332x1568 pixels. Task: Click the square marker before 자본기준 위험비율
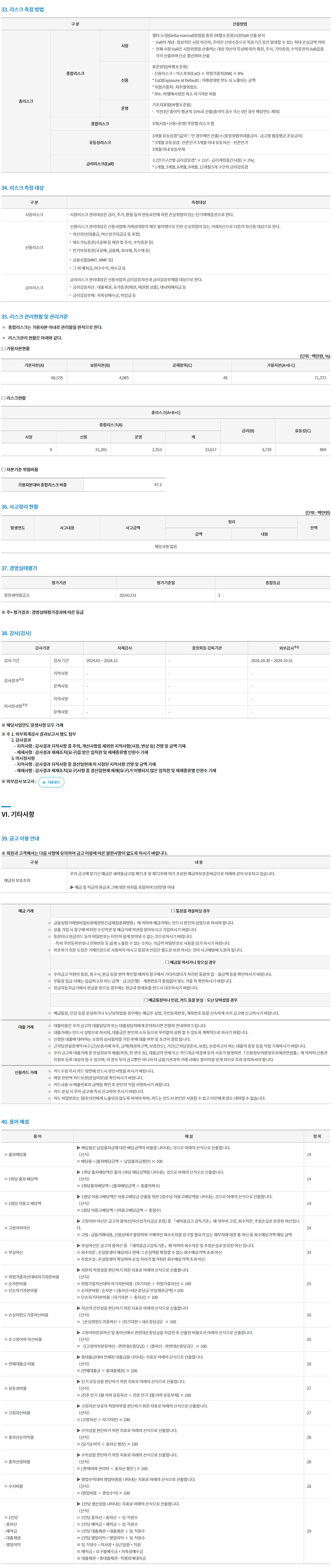[3, 469]
